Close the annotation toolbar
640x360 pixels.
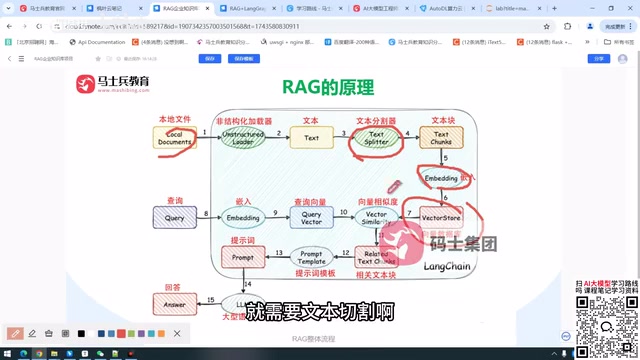[x=177, y=333]
